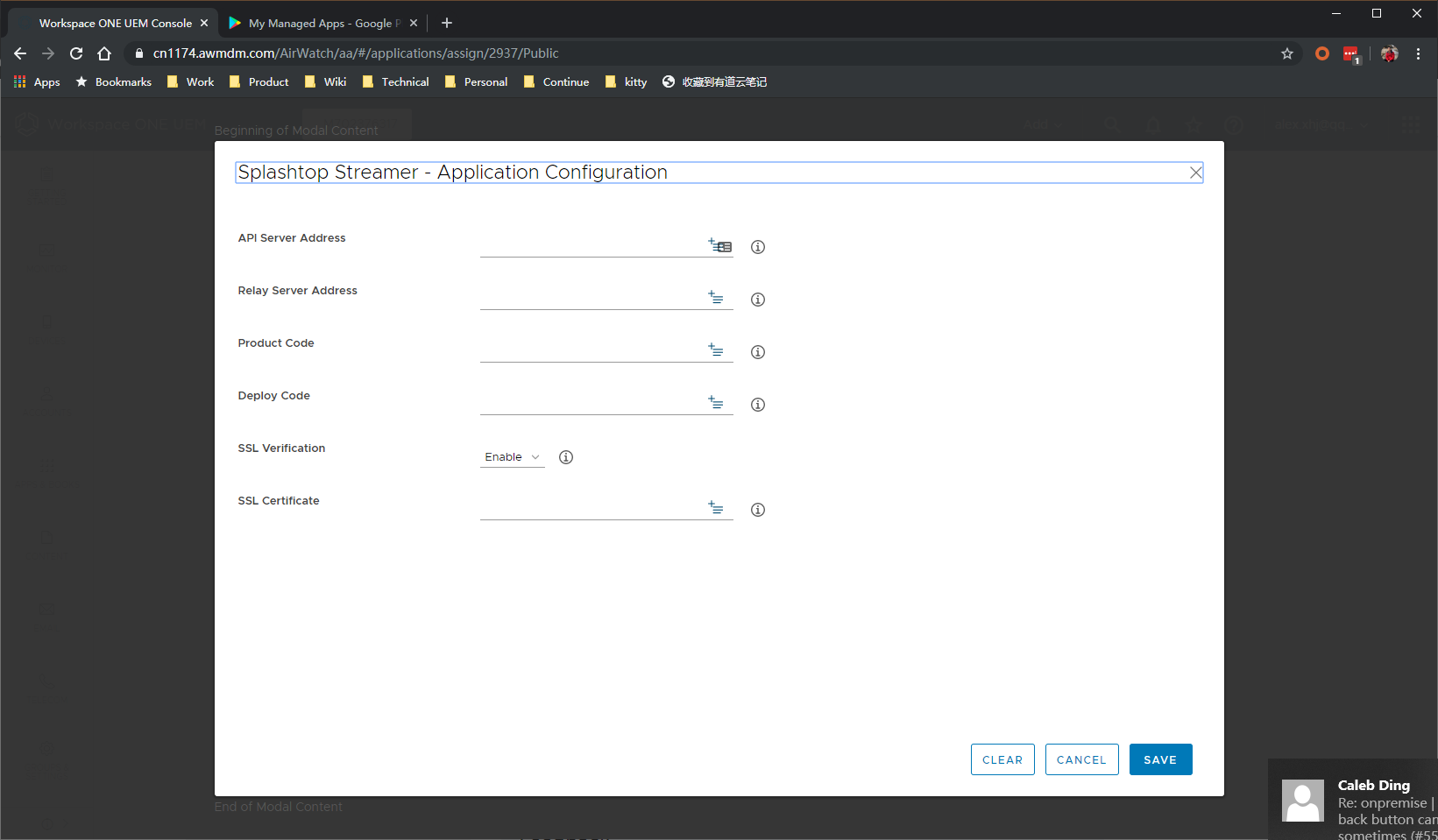Image resolution: width=1438 pixels, height=840 pixels.
Task: Open the Bookmarks bookmark item
Action: click(x=113, y=81)
